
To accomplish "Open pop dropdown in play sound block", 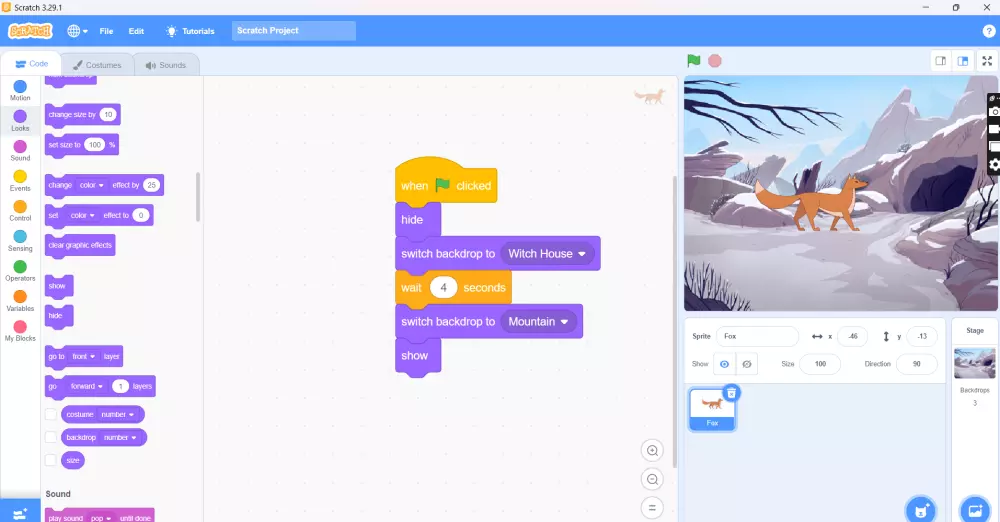I will click(101, 518).
